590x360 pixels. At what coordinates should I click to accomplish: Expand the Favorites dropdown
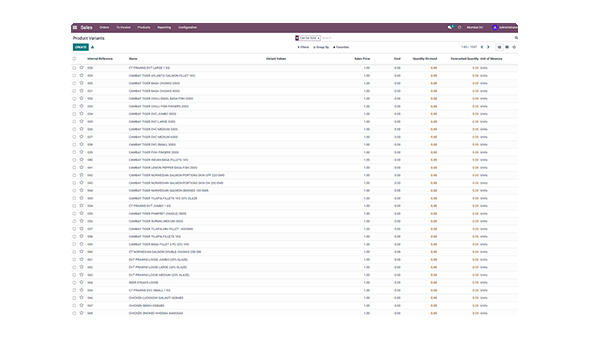(x=341, y=47)
